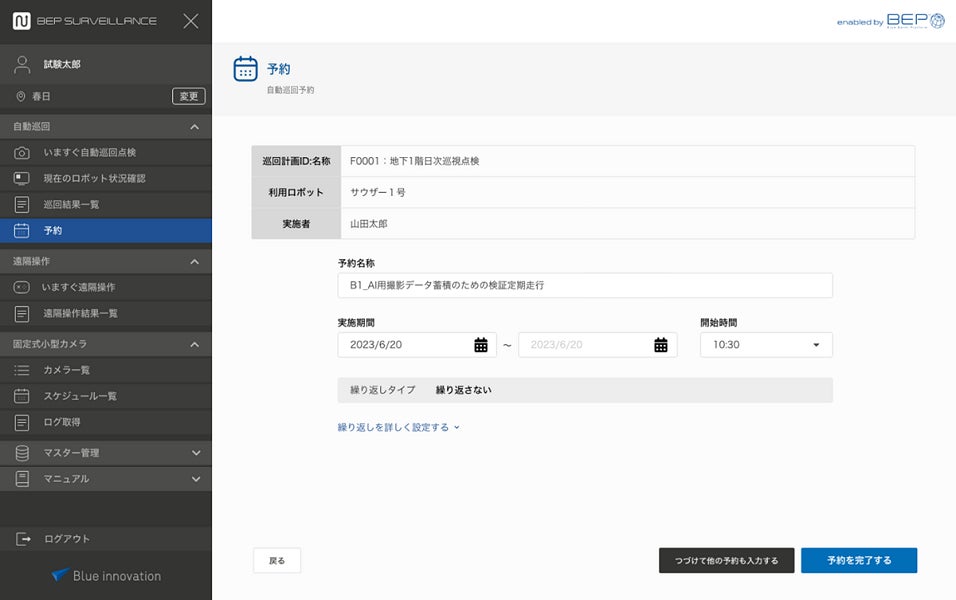Click the document icon for 巡回結果一覧

[x=22, y=204]
